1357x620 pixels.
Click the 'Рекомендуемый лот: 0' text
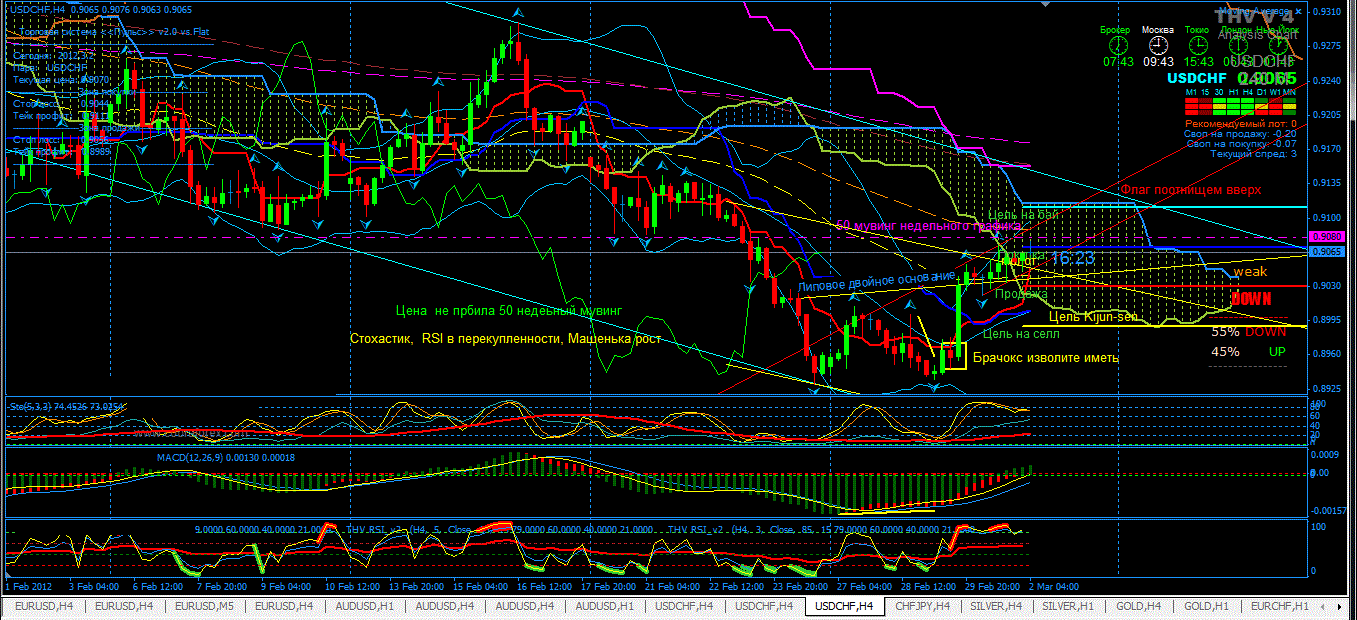pyautogui.click(x=1240, y=124)
